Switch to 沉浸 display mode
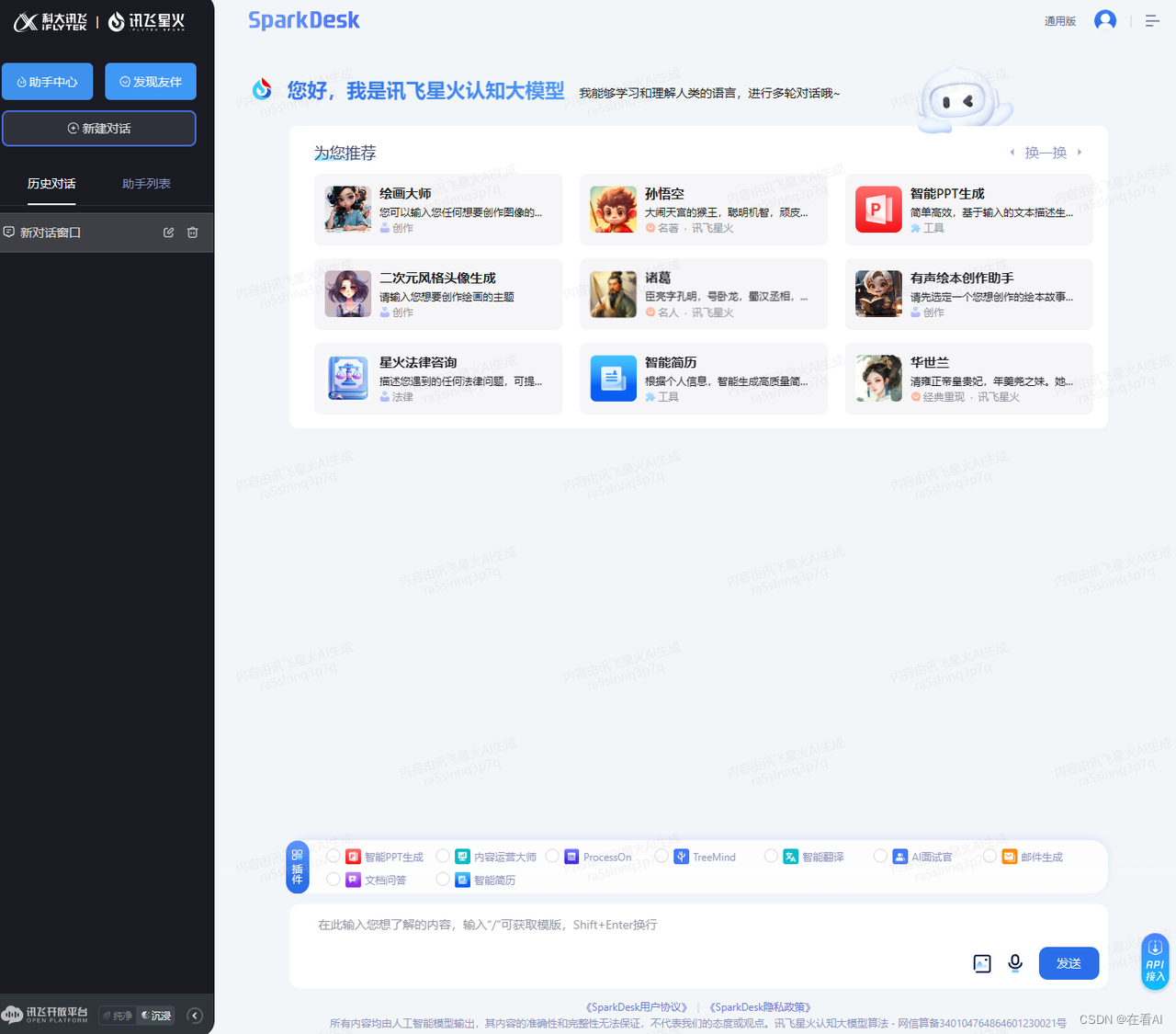The width and height of the screenshot is (1176, 1034). coord(156,1016)
